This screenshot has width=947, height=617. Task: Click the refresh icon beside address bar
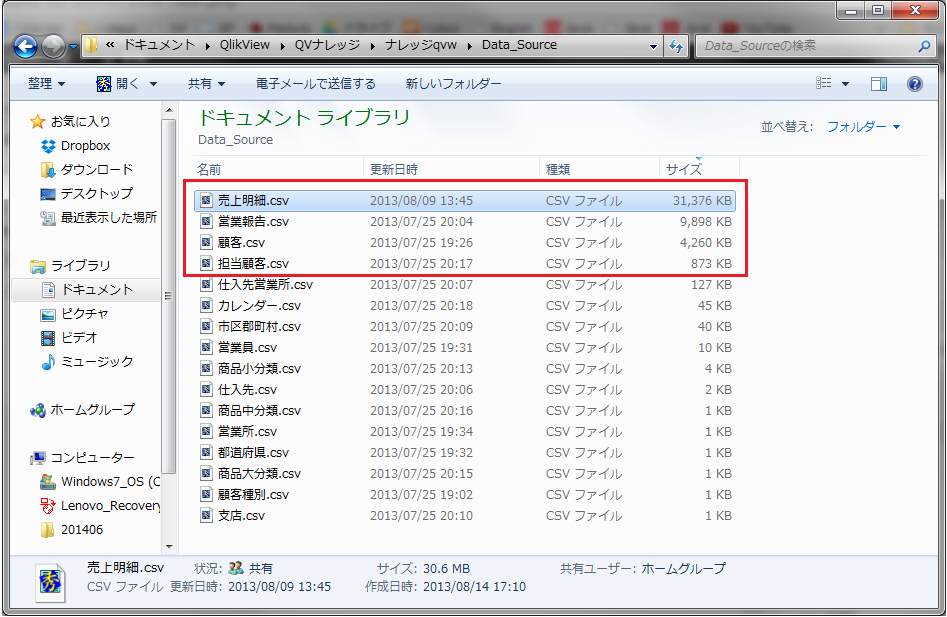(x=676, y=46)
